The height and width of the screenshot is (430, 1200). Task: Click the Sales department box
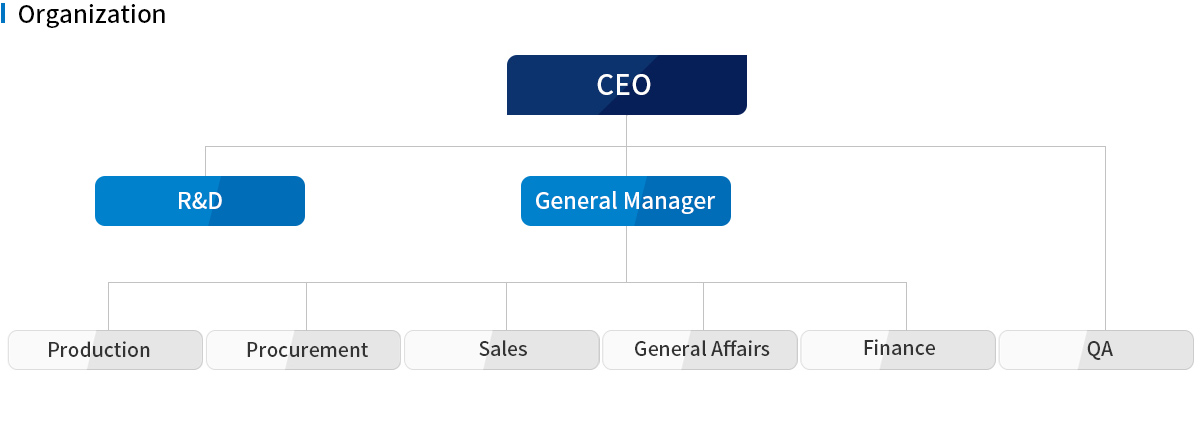pyautogui.click(x=501, y=350)
